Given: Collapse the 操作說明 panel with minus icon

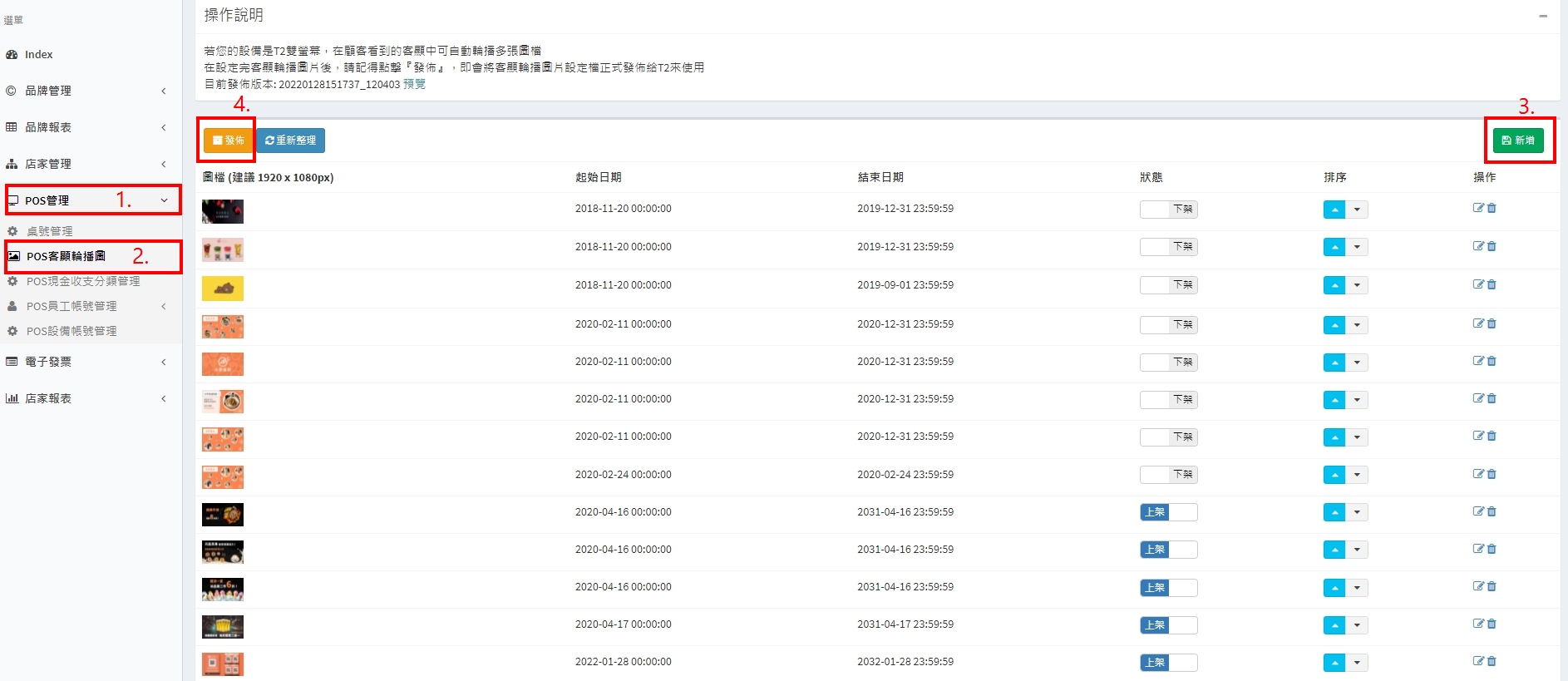Looking at the screenshot, I should (x=1542, y=16).
